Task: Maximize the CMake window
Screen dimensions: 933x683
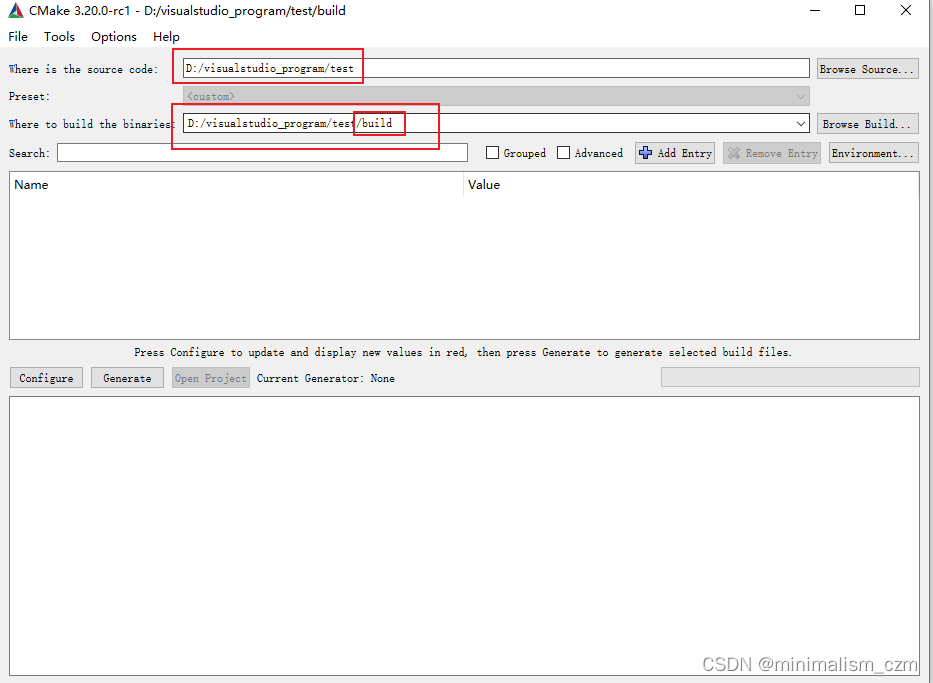Action: click(860, 11)
